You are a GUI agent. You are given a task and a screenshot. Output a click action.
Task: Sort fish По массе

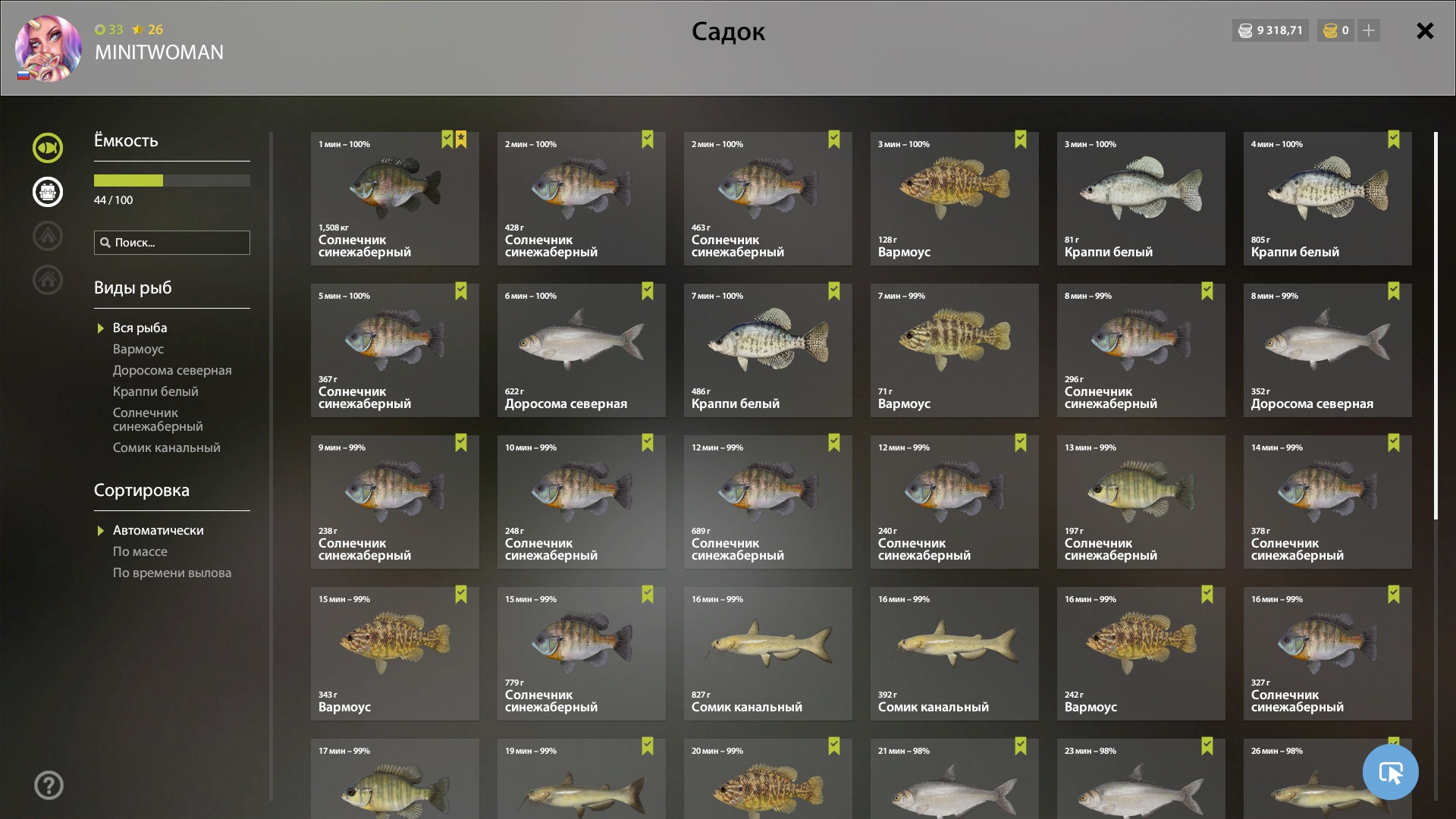[x=140, y=551]
